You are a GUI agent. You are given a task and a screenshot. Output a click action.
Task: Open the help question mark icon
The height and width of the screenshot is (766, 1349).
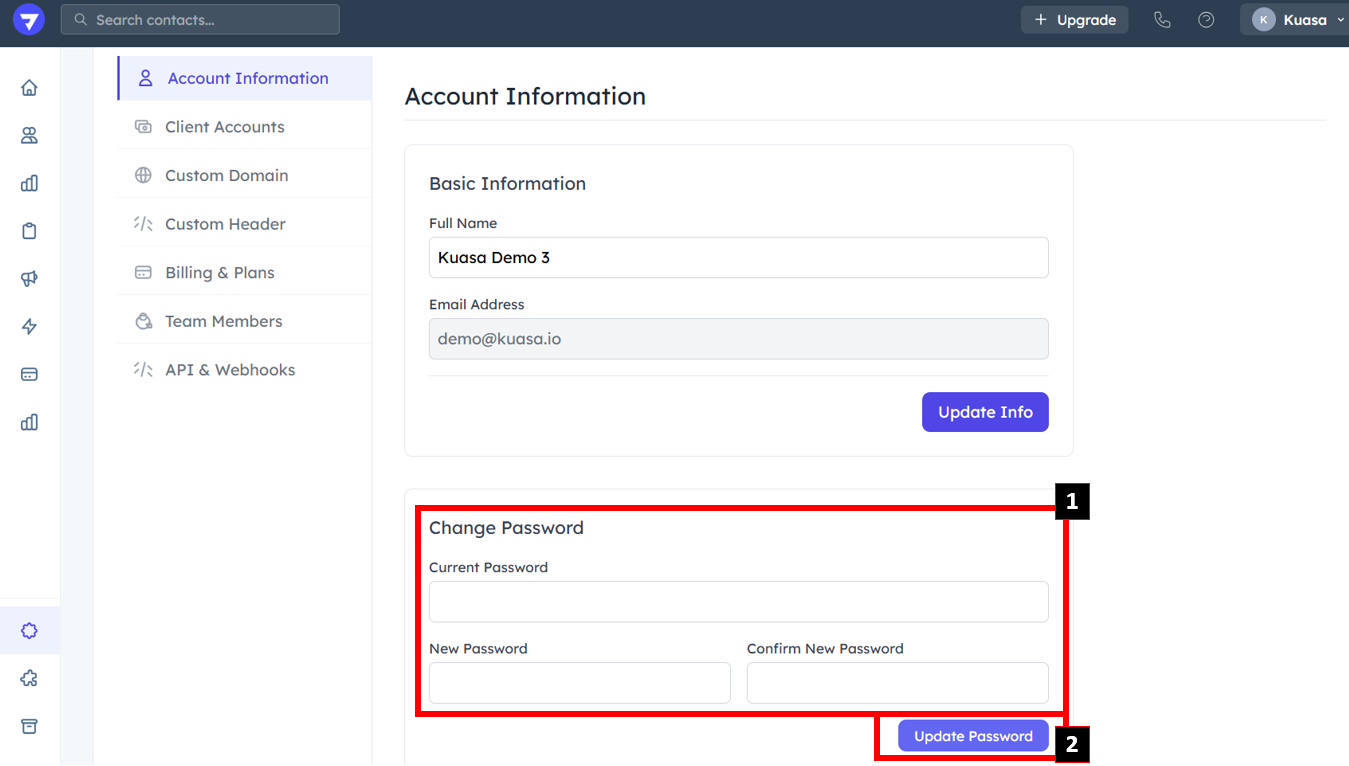[1206, 20]
